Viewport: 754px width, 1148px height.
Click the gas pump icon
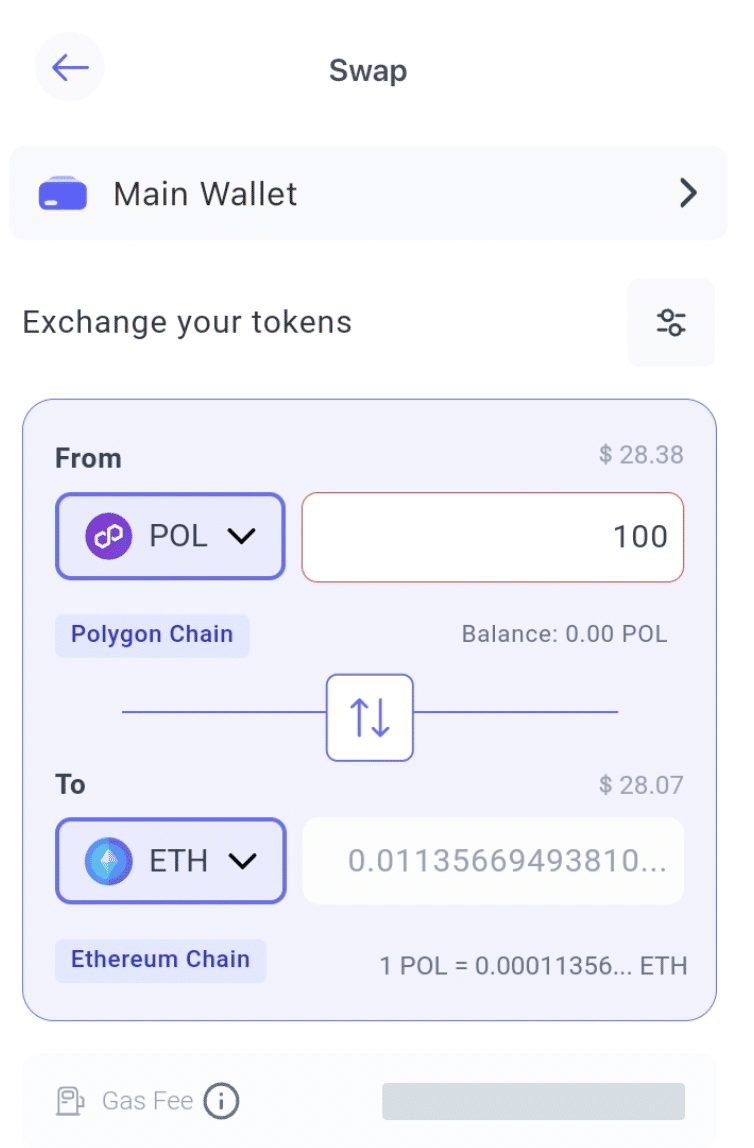(70, 1101)
